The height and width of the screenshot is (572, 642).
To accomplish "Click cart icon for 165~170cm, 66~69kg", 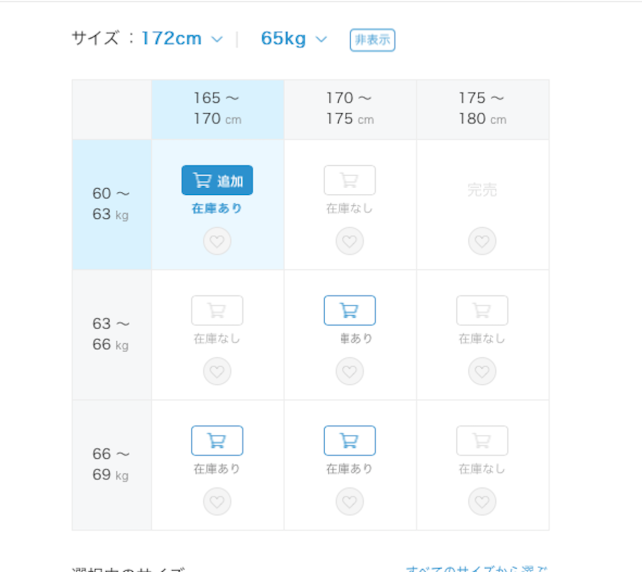I will [x=217, y=440].
